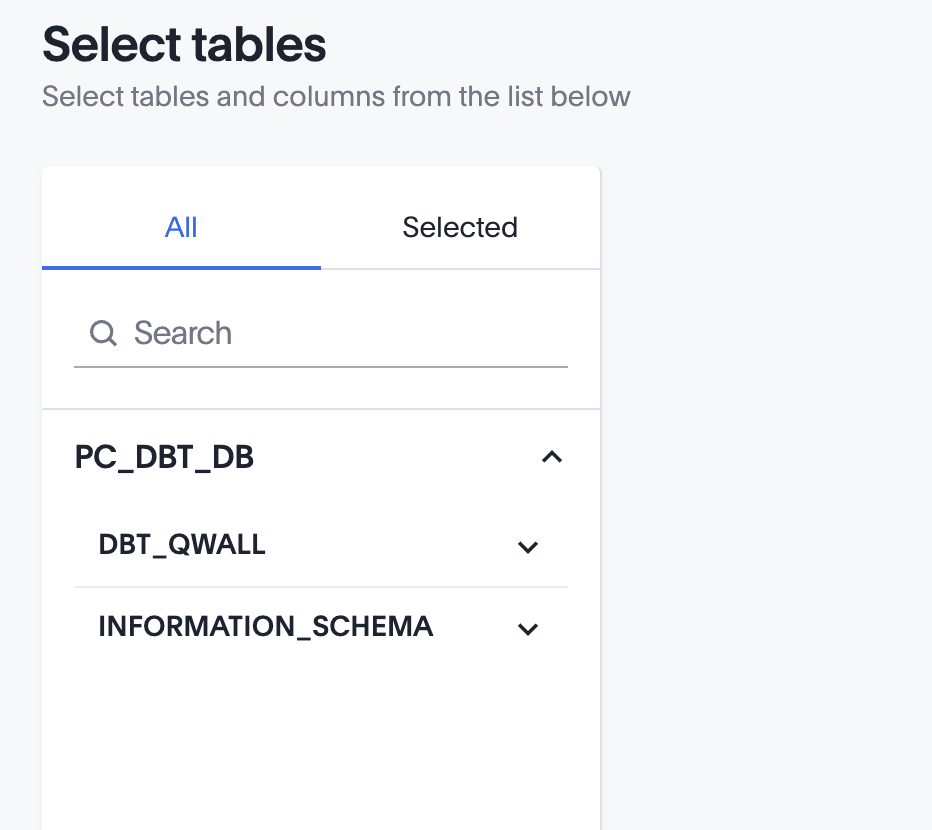Click the INFORMATION_SCHEMA schema label
This screenshot has height=830, width=932.
[x=265, y=627]
